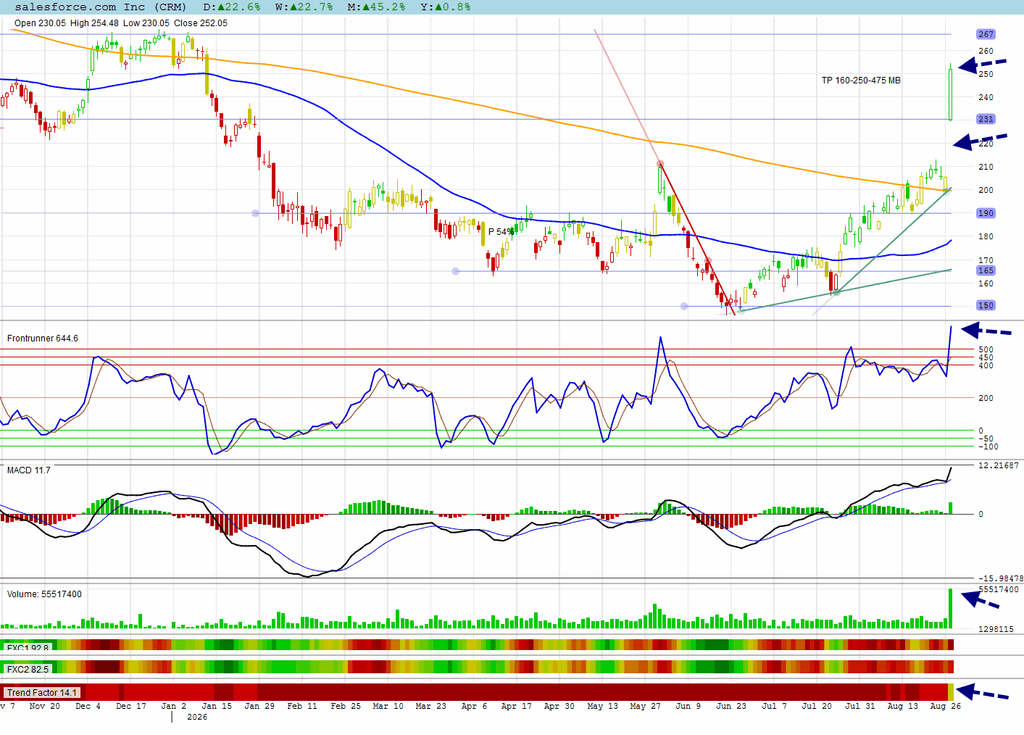
Task: Click the 2026 year label
Action: tap(197, 717)
